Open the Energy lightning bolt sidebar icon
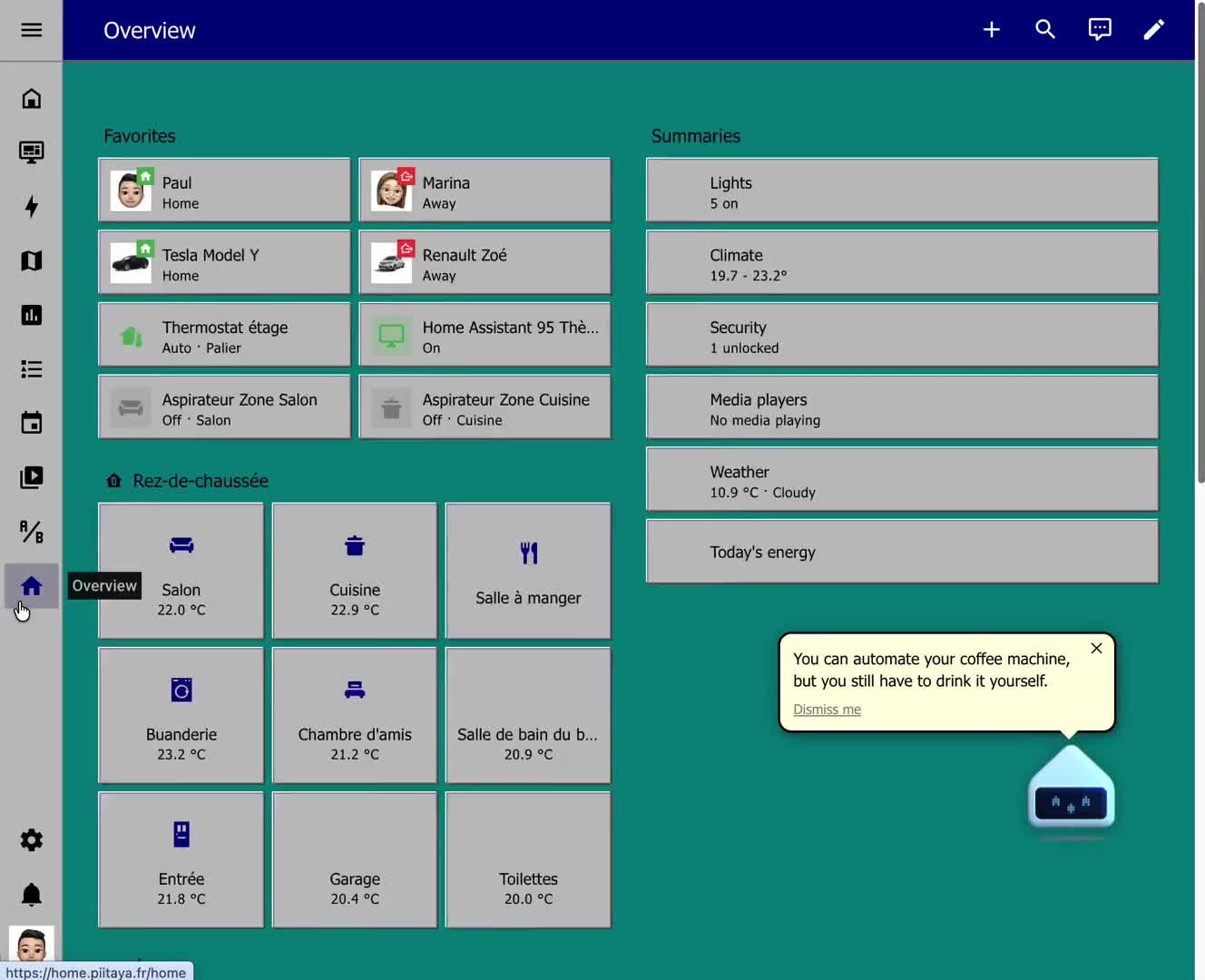 point(31,207)
